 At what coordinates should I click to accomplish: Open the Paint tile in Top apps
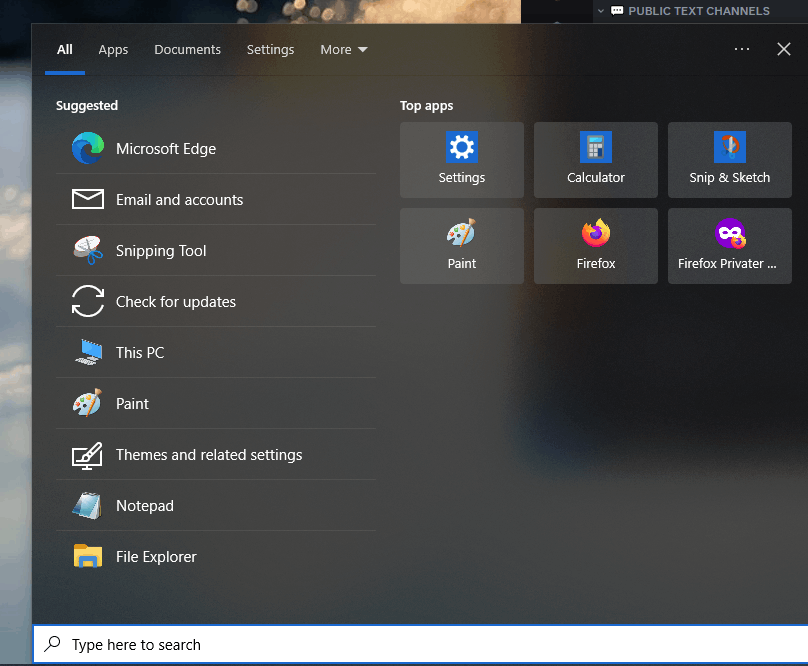462,246
